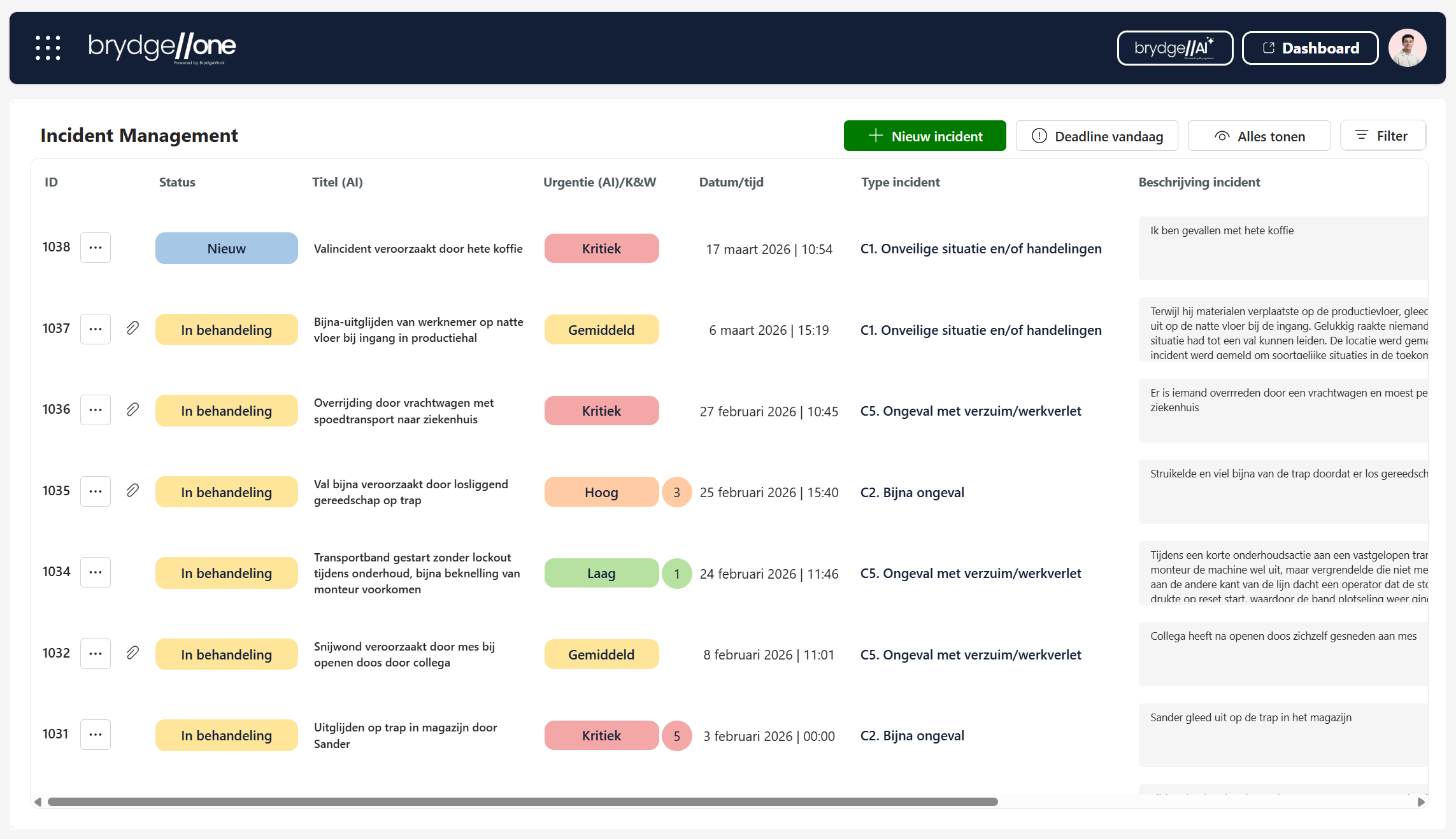The image size is (1456, 839).
Task: Toggle the Alles tonen eye icon
Action: click(x=1221, y=136)
